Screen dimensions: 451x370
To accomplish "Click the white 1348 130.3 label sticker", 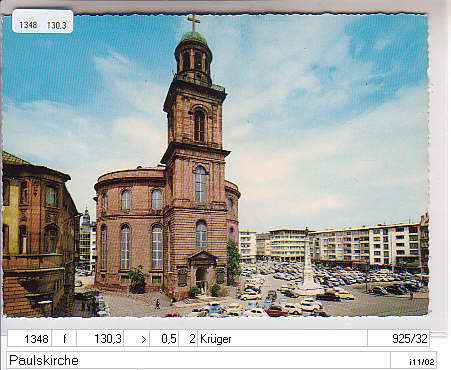I will pyautogui.click(x=43, y=21).
